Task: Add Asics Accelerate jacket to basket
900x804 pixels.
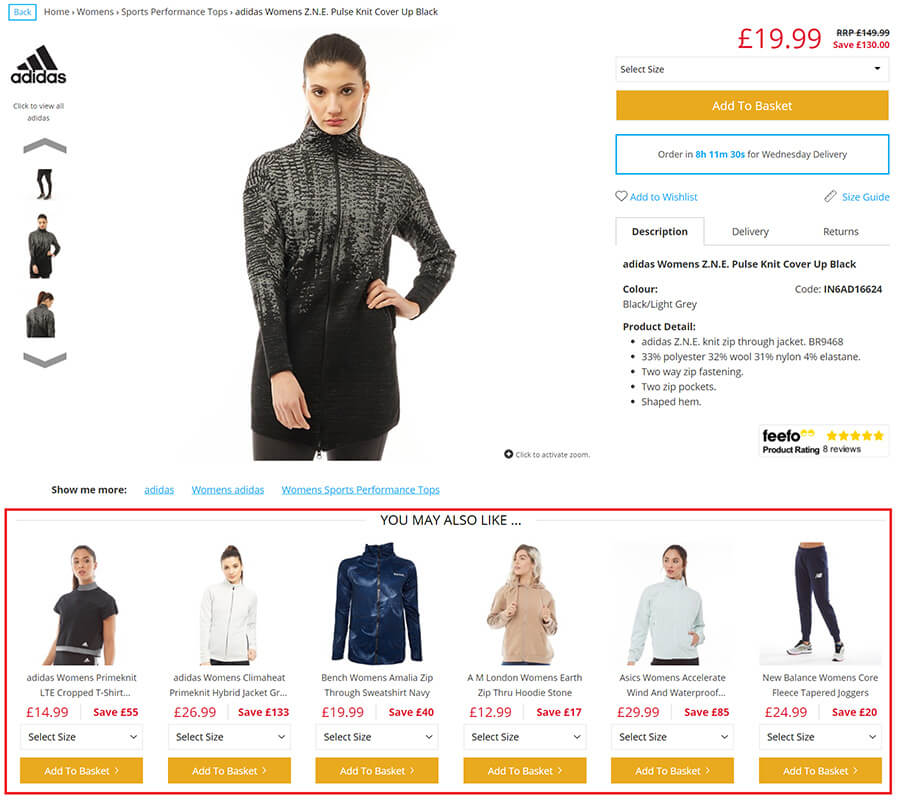Action: point(672,771)
